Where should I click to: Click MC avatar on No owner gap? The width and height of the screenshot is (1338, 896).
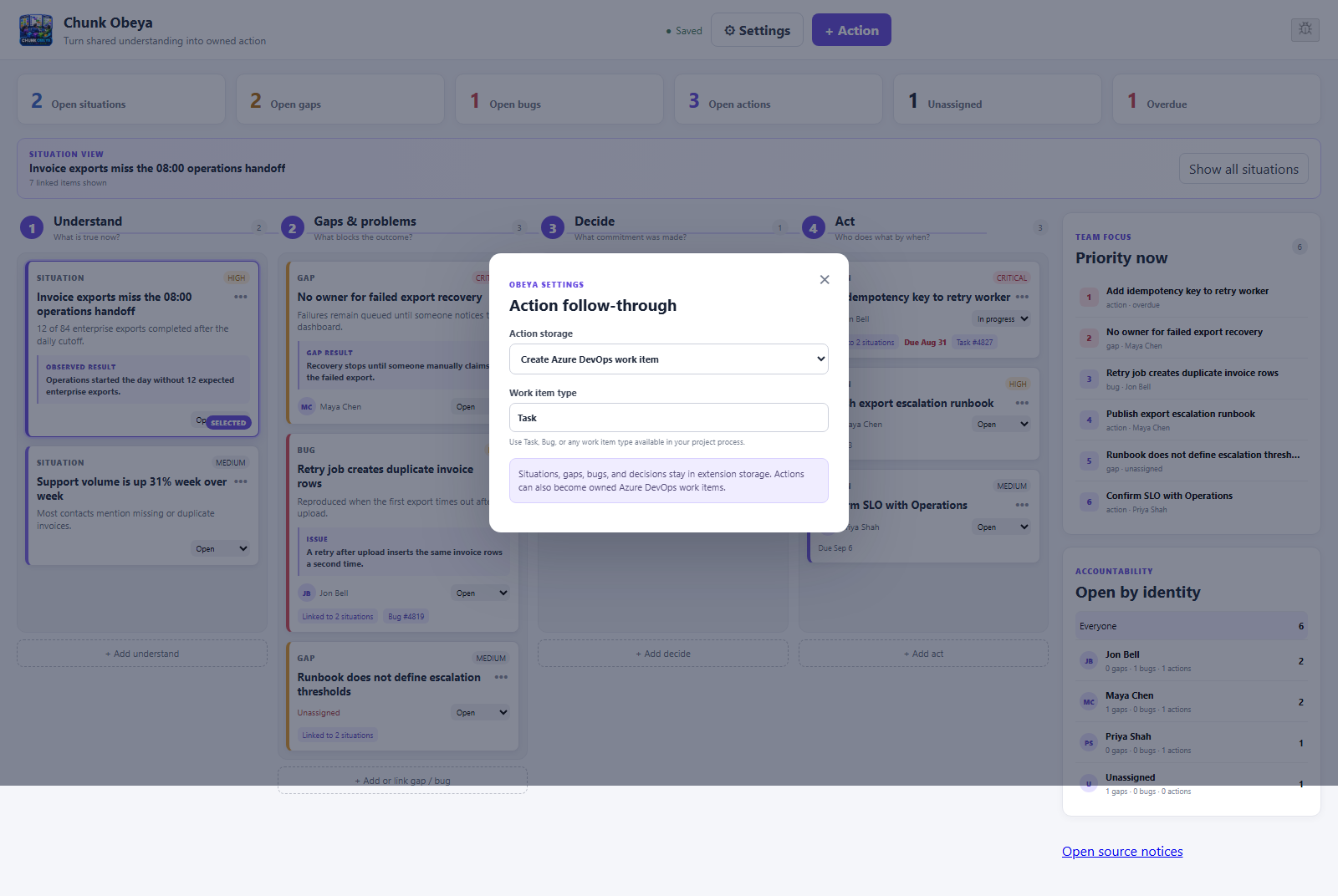pos(307,407)
